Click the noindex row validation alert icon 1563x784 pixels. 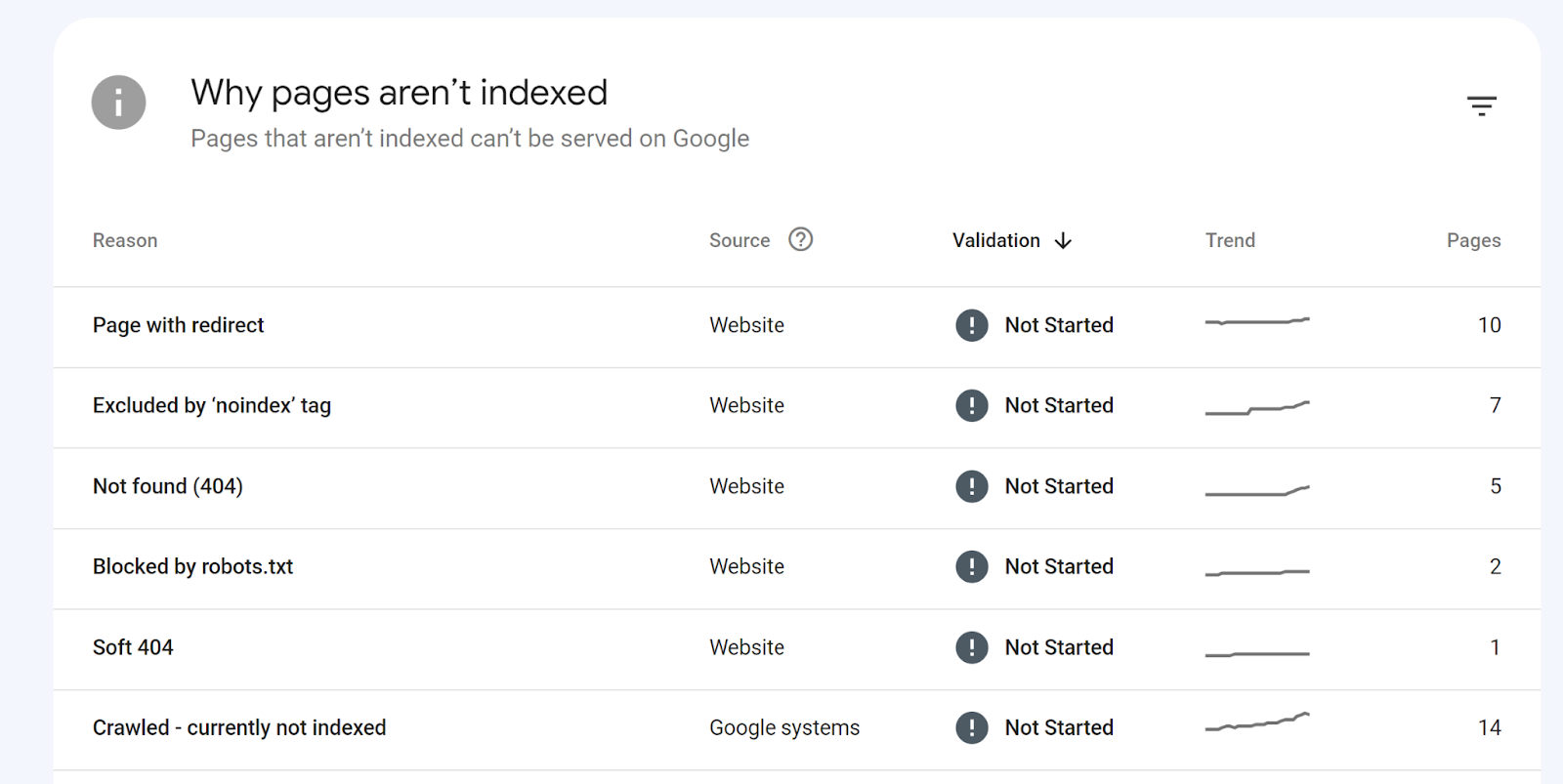[x=971, y=405]
